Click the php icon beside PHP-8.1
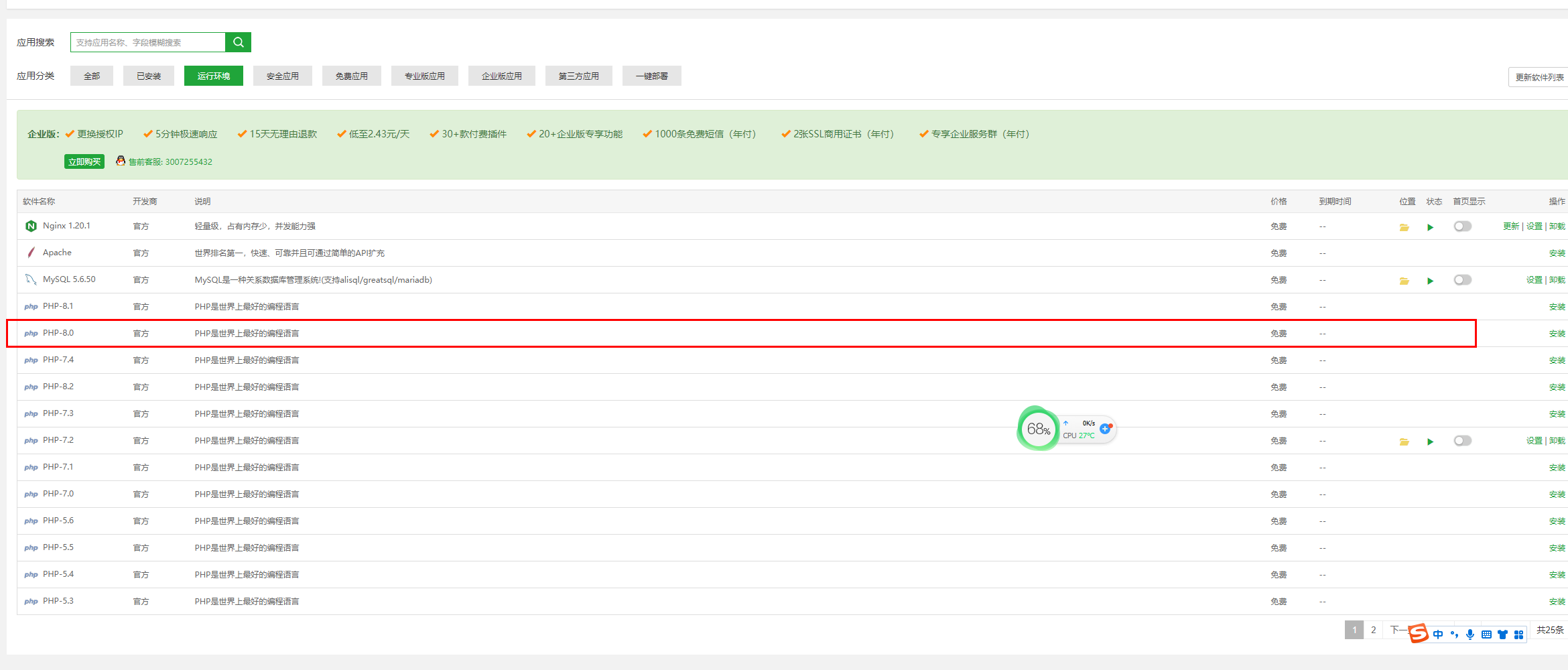1568x670 pixels. point(31,307)
